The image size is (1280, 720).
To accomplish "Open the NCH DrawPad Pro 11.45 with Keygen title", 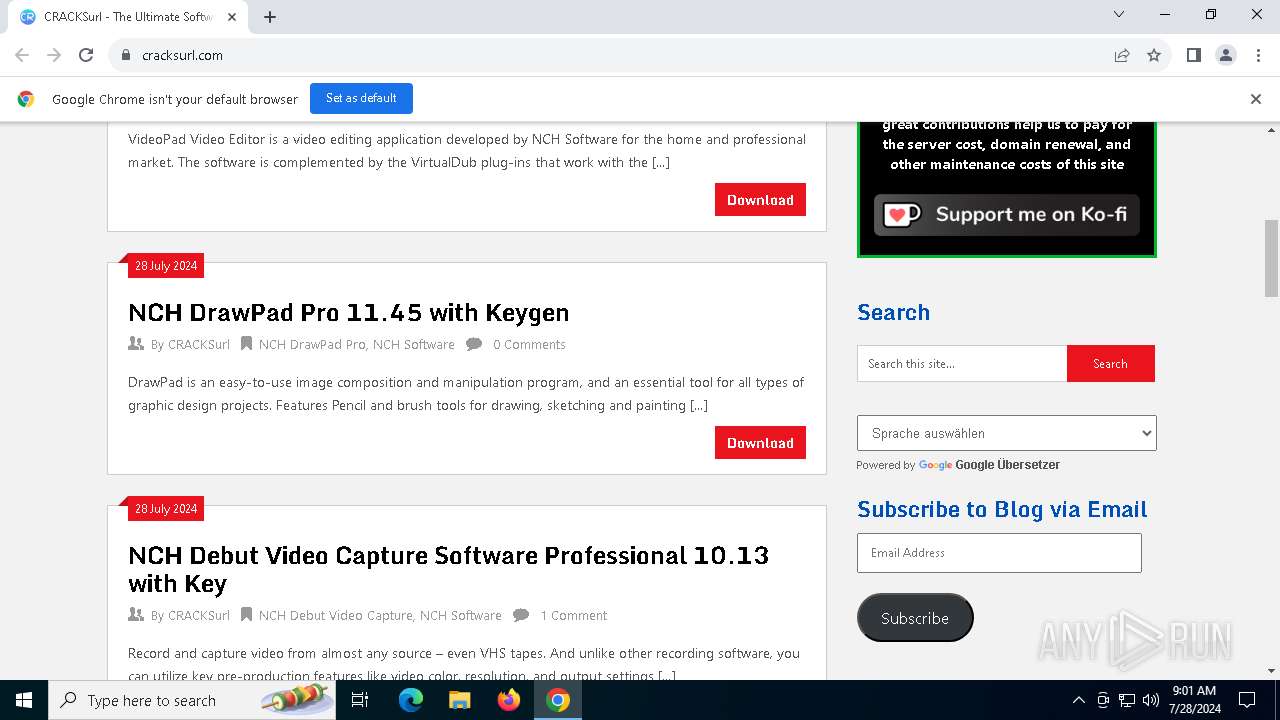I will pyautogui.click(x=349, y=312).
